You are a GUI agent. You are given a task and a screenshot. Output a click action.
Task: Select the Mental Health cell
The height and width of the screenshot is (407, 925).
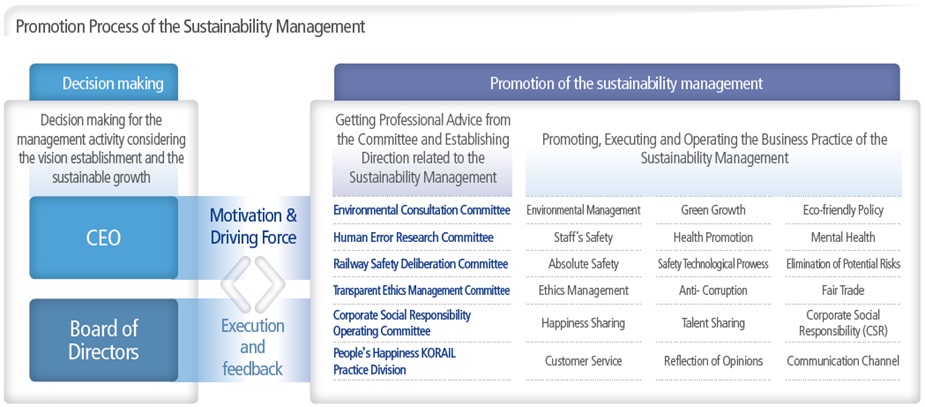click(x=843, y=238)
